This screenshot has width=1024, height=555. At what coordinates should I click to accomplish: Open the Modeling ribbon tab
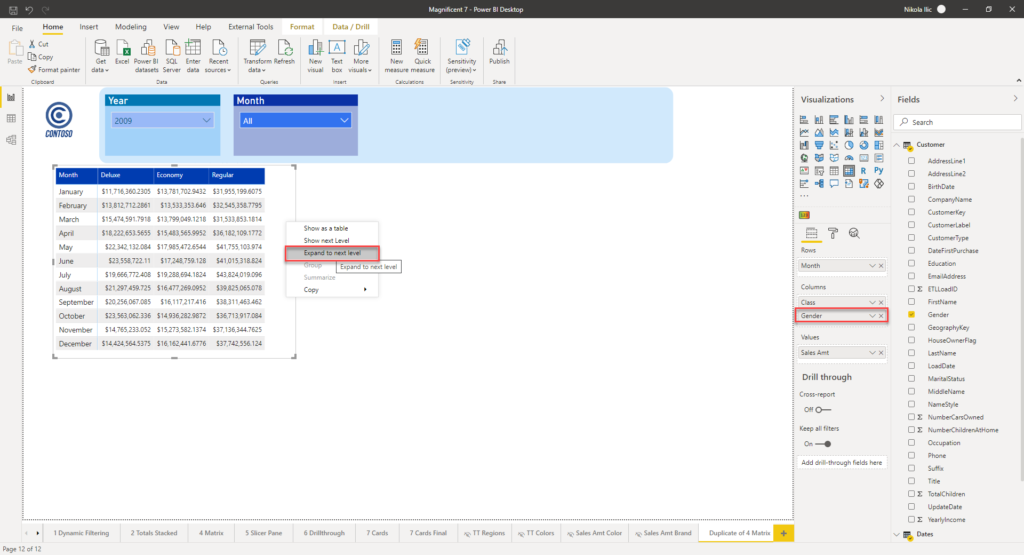[x=131, y=27]
